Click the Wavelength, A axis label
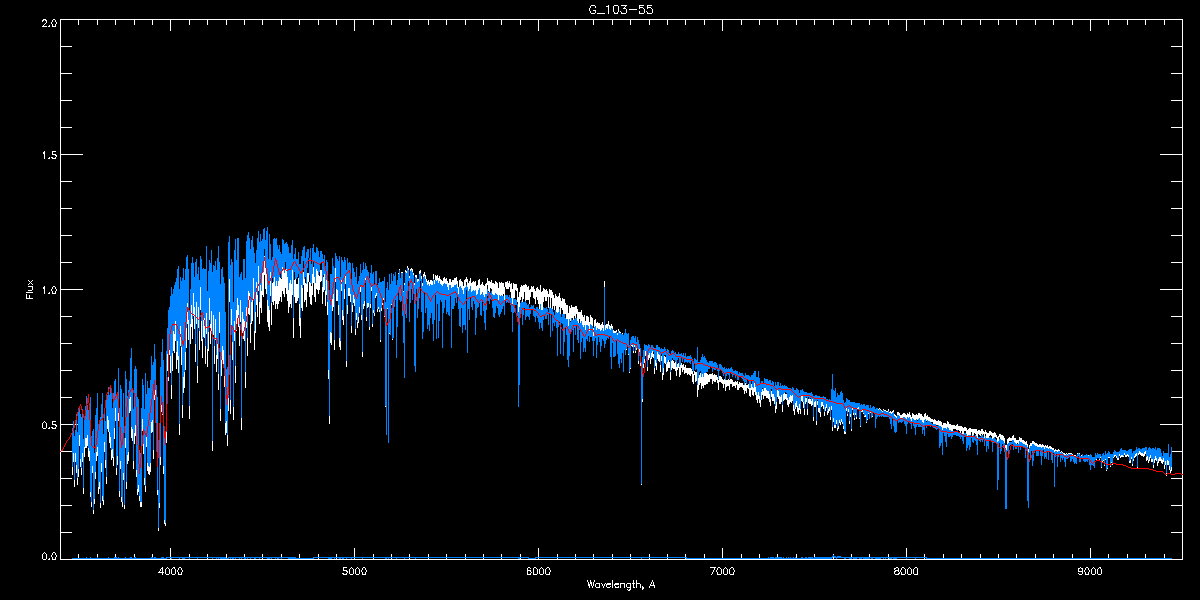 pyautogui.click(x=621, y=584)
